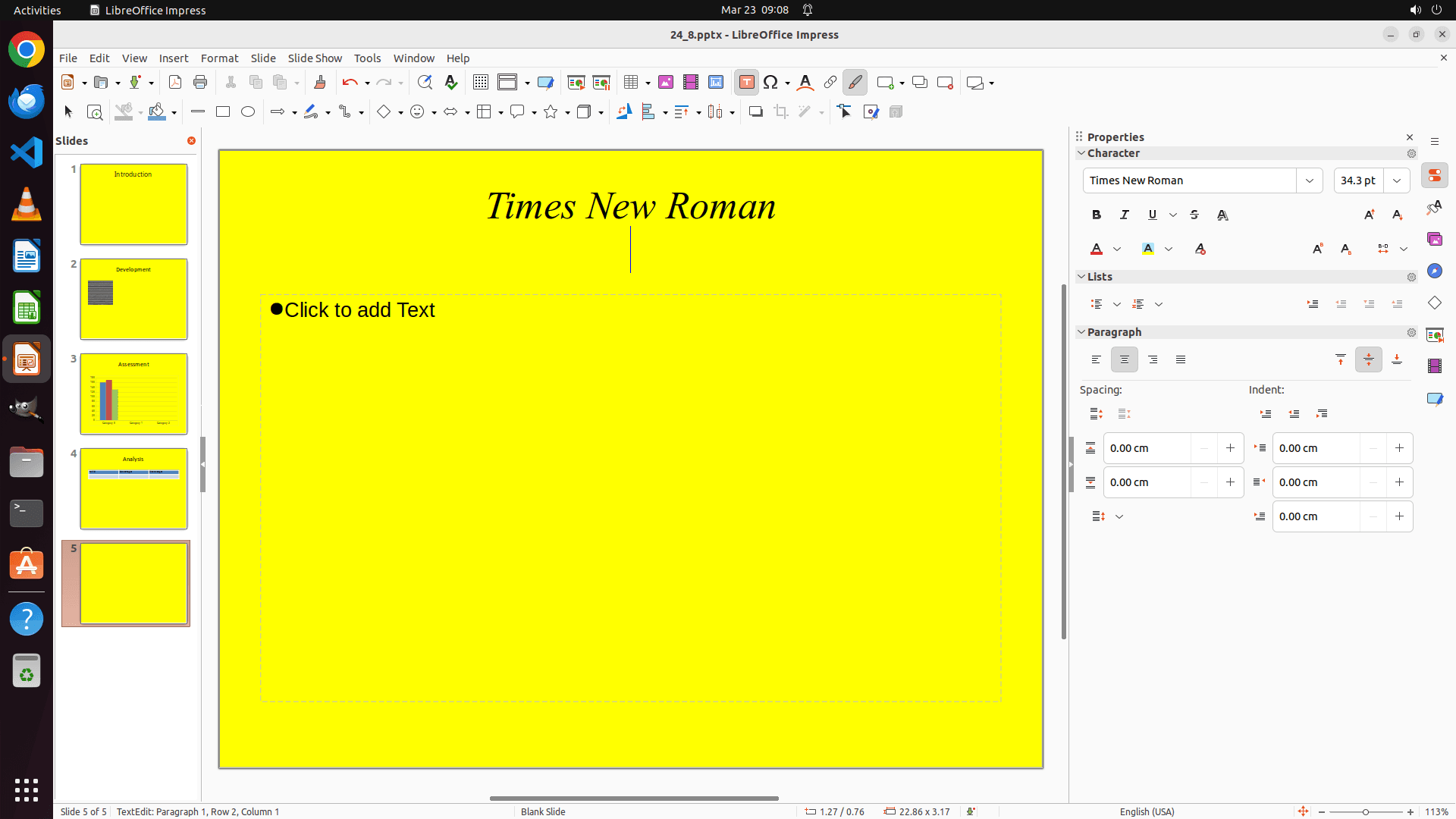Toggle Italic in Character panel
This screenshot has height=819, width=1456.
pos(1125,215)
